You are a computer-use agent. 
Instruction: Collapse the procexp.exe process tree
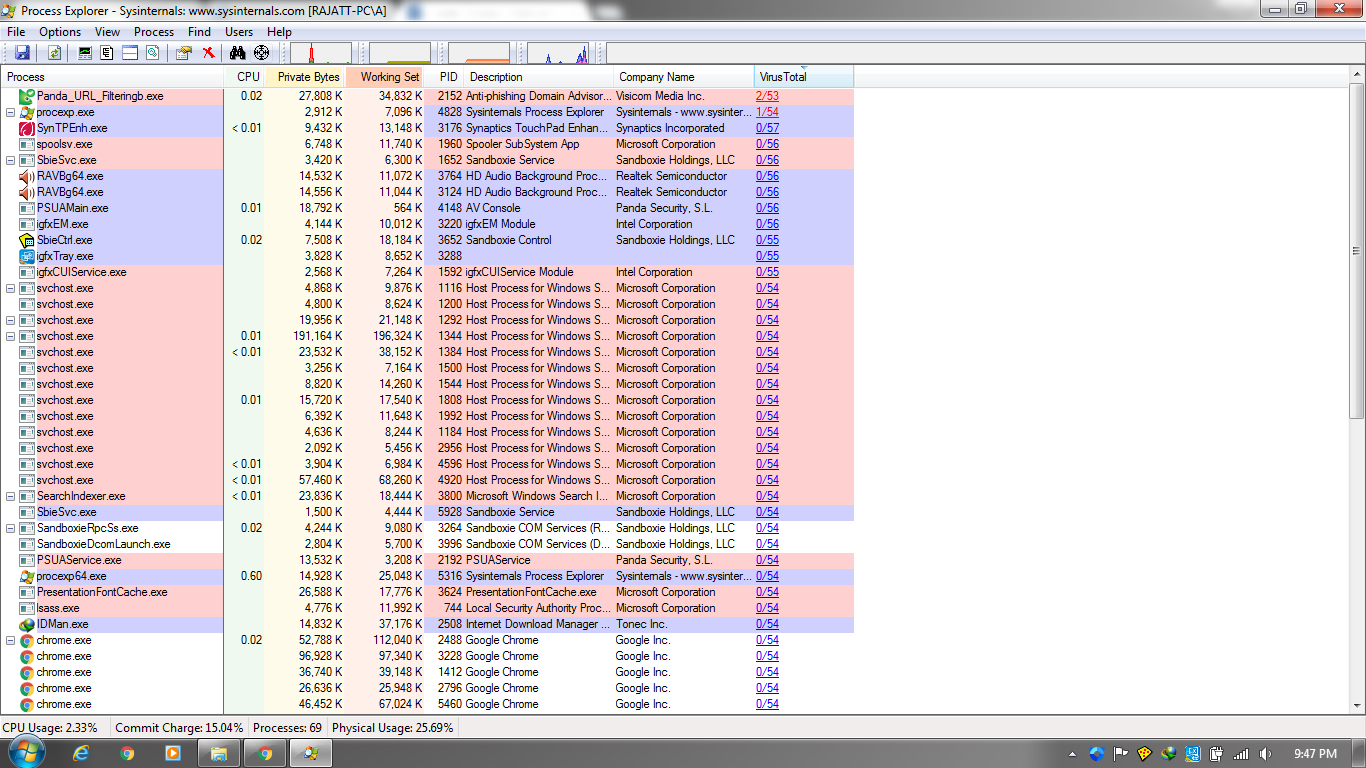pos(11,112)
